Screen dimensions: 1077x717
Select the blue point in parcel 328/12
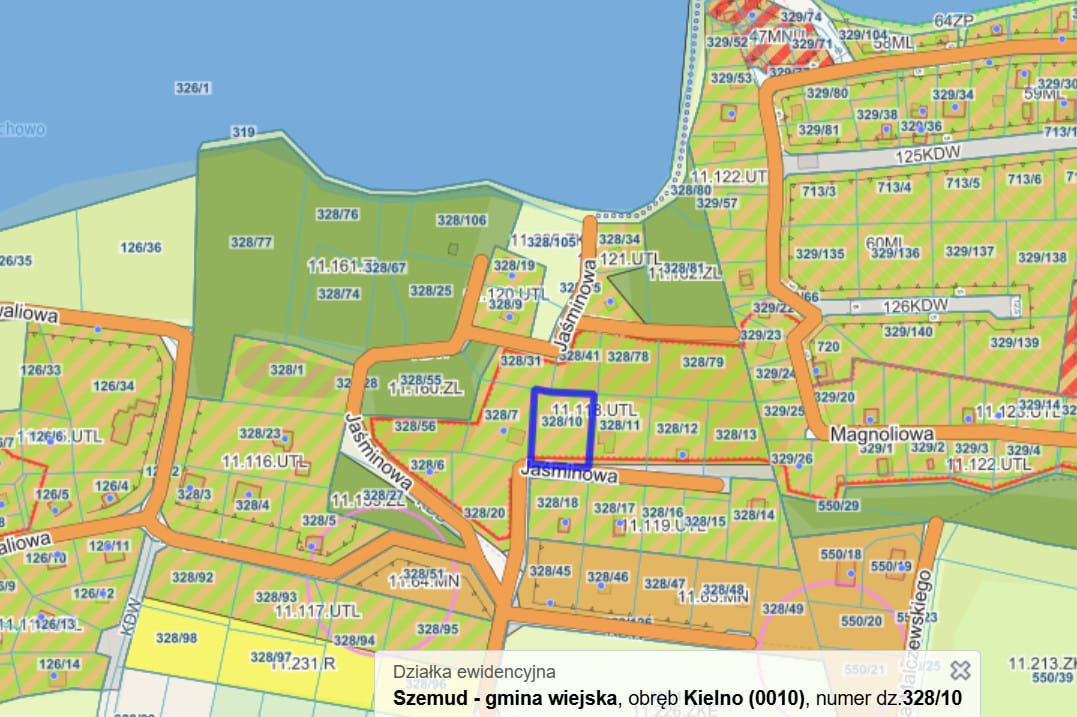click(681, 454)
